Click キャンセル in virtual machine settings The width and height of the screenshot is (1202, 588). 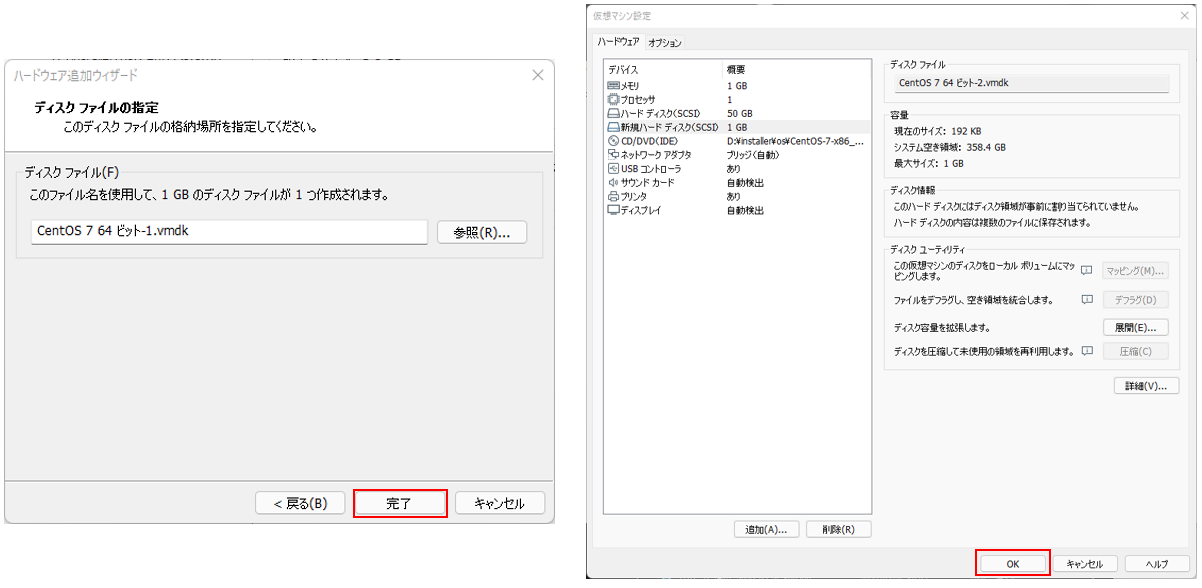point(1085,564)
